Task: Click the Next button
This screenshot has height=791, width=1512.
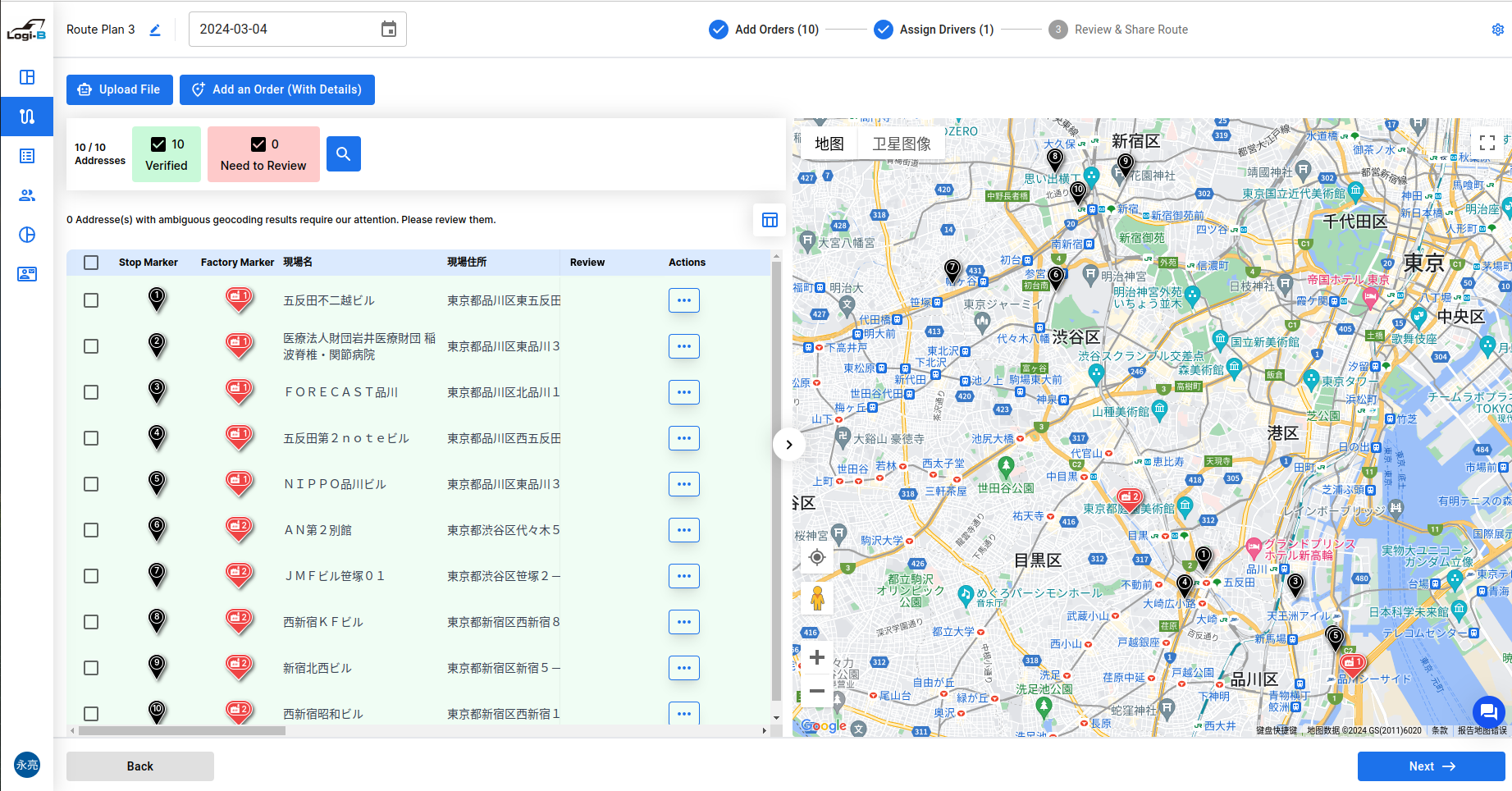Action: [1431, 766]
